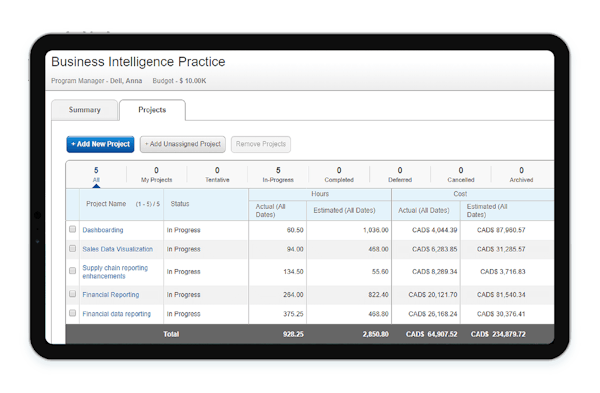Click total actual hours 928.25
Viewport: 600px width, 393px height.
point(293,334)
